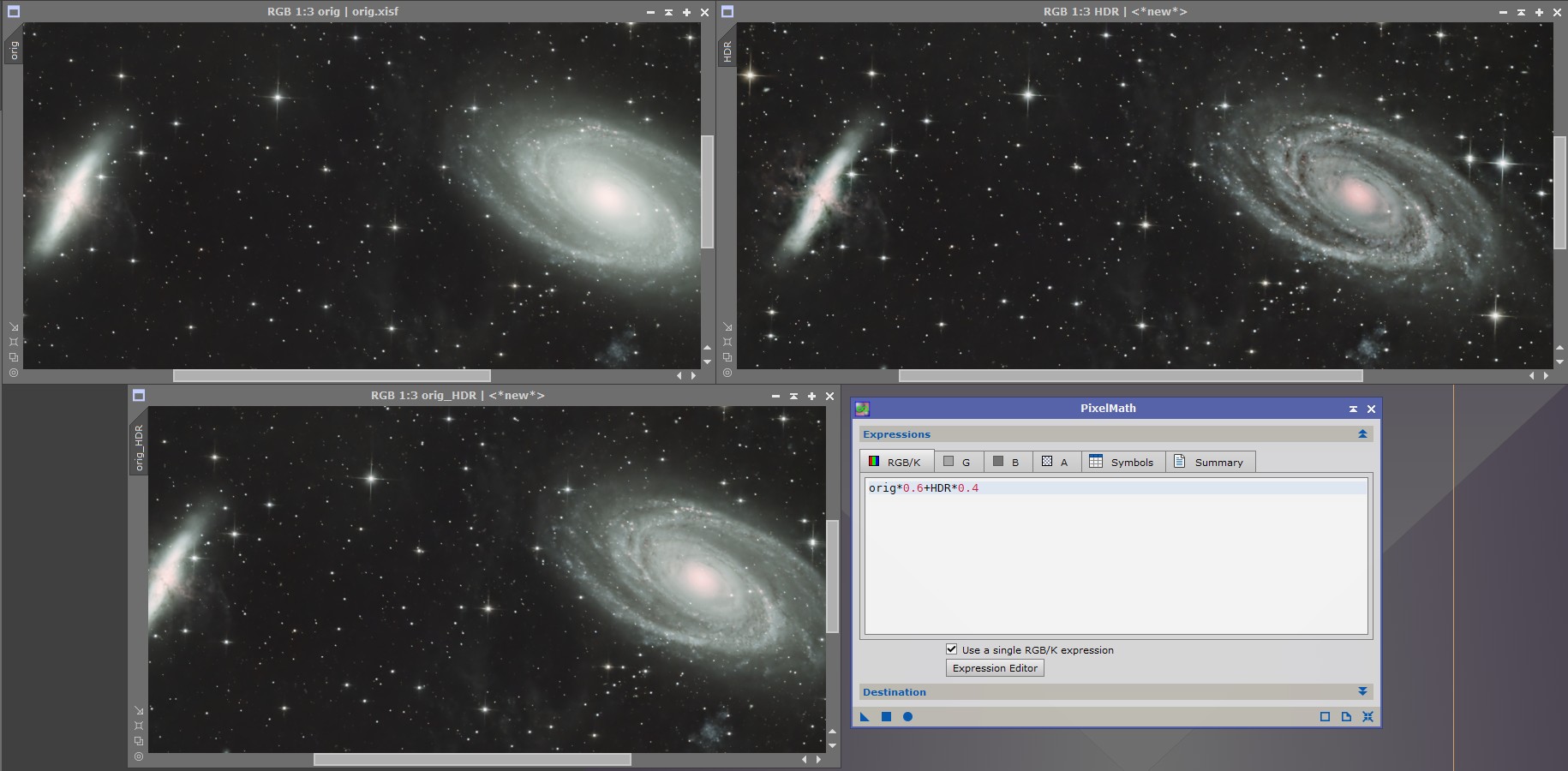1568x771 pixels.
Task: Click the scroll-down arrow in orig window
Action: [x=707, y=362]
